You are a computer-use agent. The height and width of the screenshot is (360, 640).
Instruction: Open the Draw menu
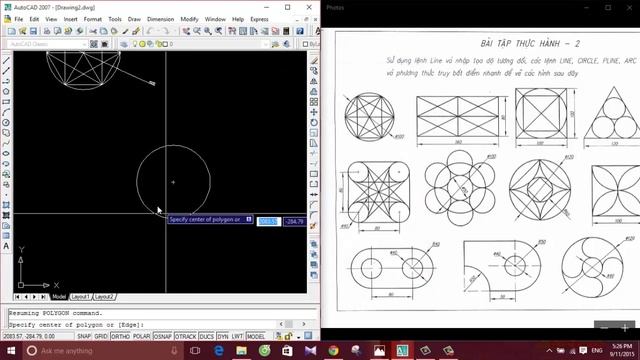pyautogui.click(x=134, y=19)
